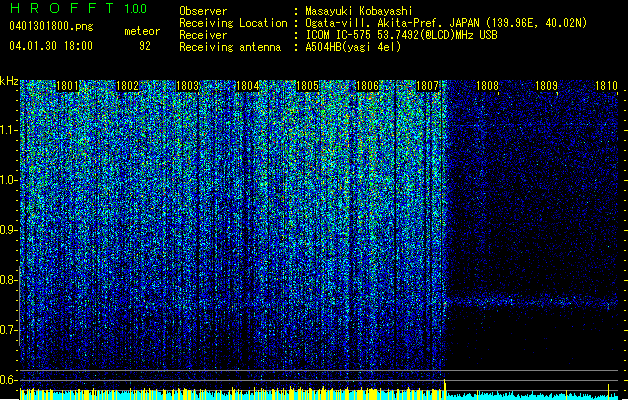Viewport: 629px width, 400px height.
Task: Click the 1804 time marker
Action: pos(248,86)
